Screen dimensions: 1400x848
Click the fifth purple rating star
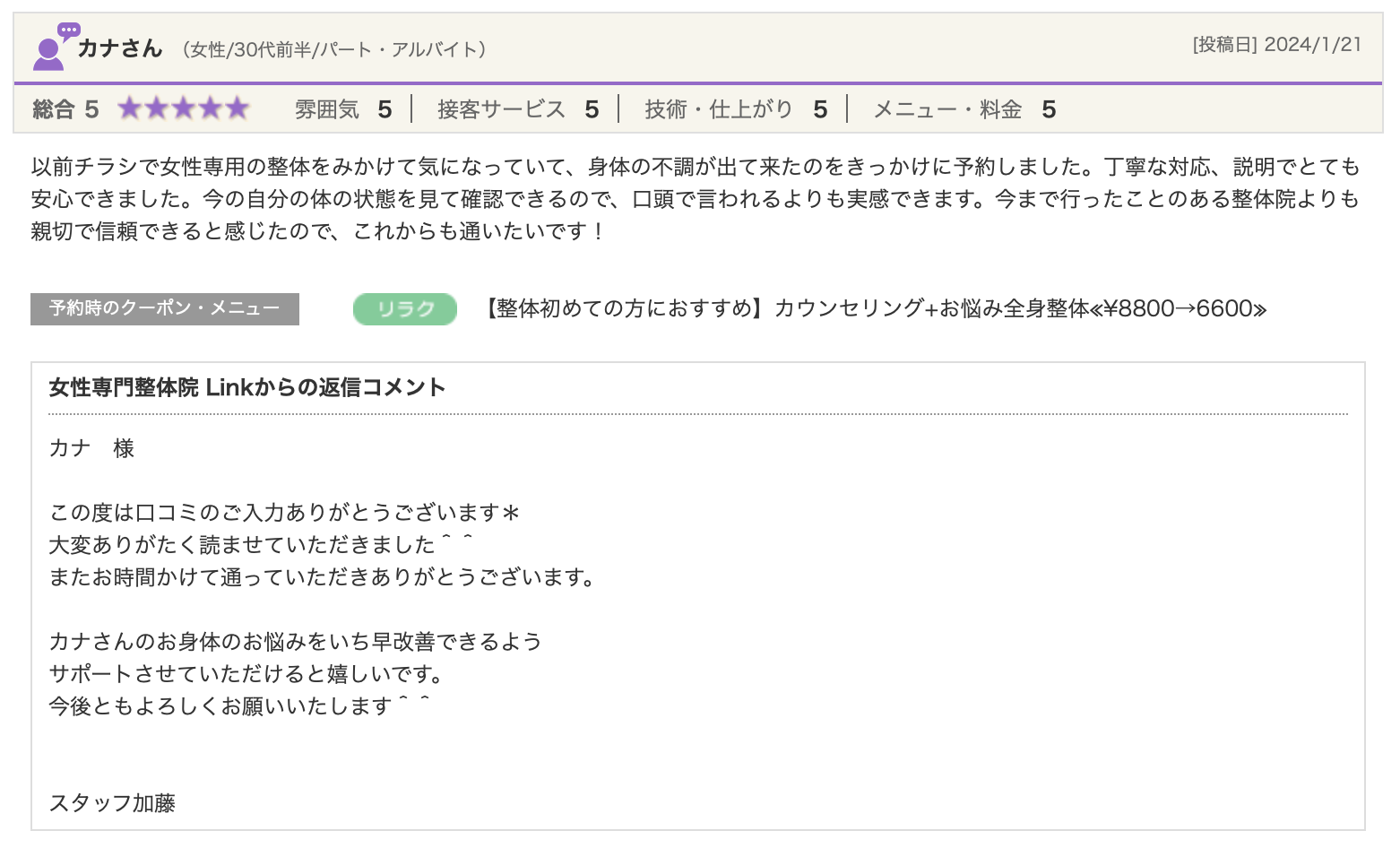tap(237, 108)
